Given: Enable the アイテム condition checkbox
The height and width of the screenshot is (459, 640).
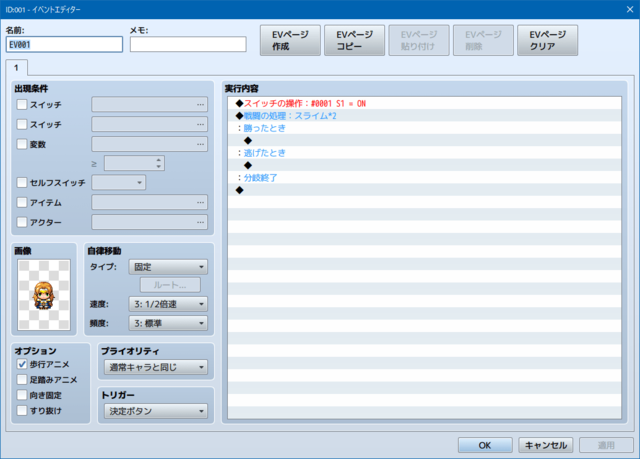Looking at the screenshot, I should point(22,202).
